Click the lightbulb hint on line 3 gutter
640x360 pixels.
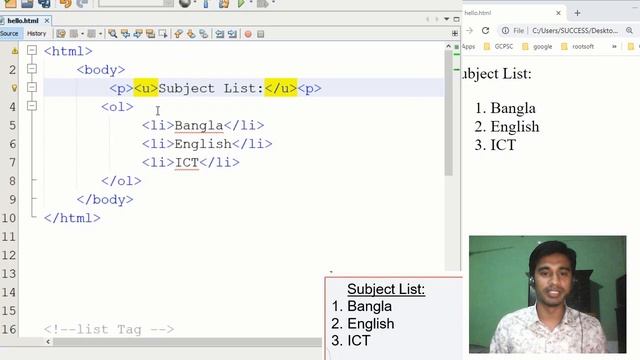(x=15, y=88)
